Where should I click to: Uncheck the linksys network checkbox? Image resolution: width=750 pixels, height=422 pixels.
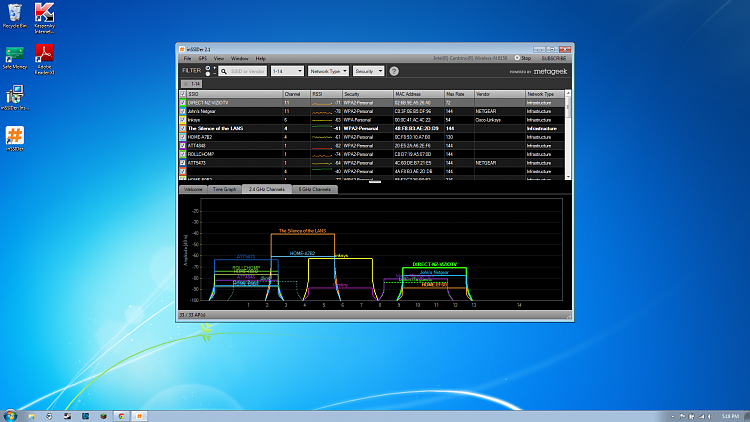[182, 120]
